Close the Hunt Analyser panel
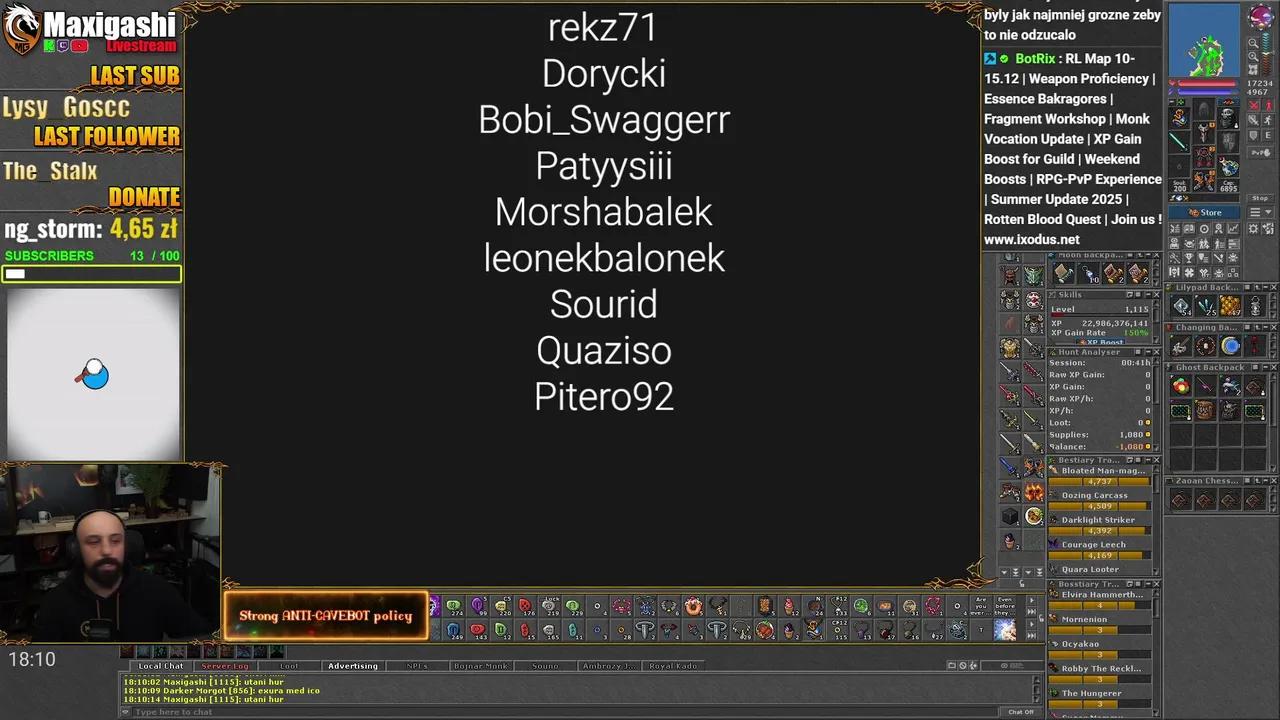The width and height of the screenshot is (1280, 720). click(1157, 352)
